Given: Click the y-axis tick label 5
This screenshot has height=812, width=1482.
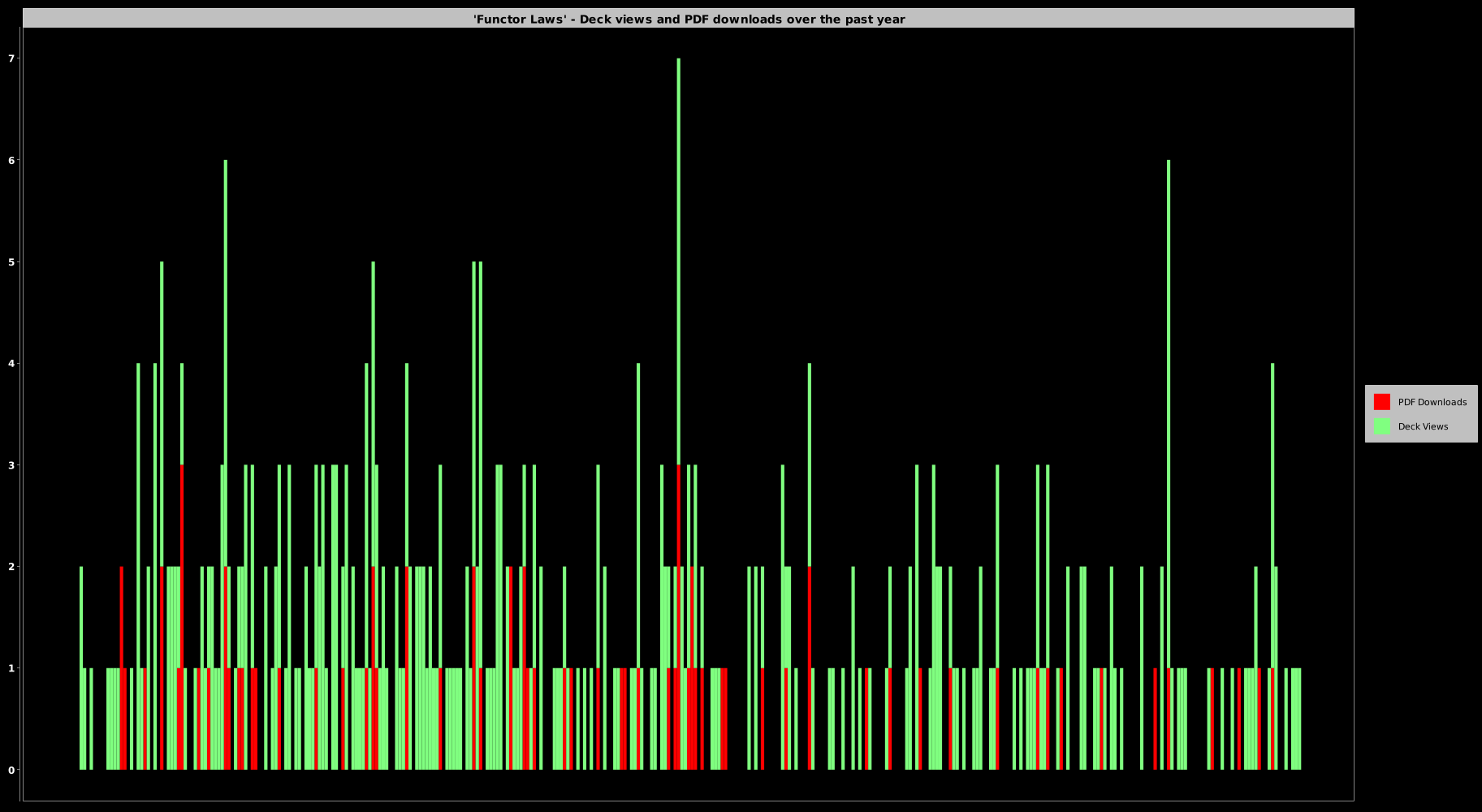Looking at the screenshot, I should pos(11,261).
